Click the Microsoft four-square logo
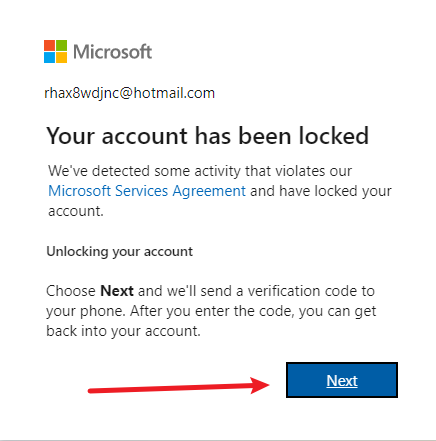 (x=55, y=52)
